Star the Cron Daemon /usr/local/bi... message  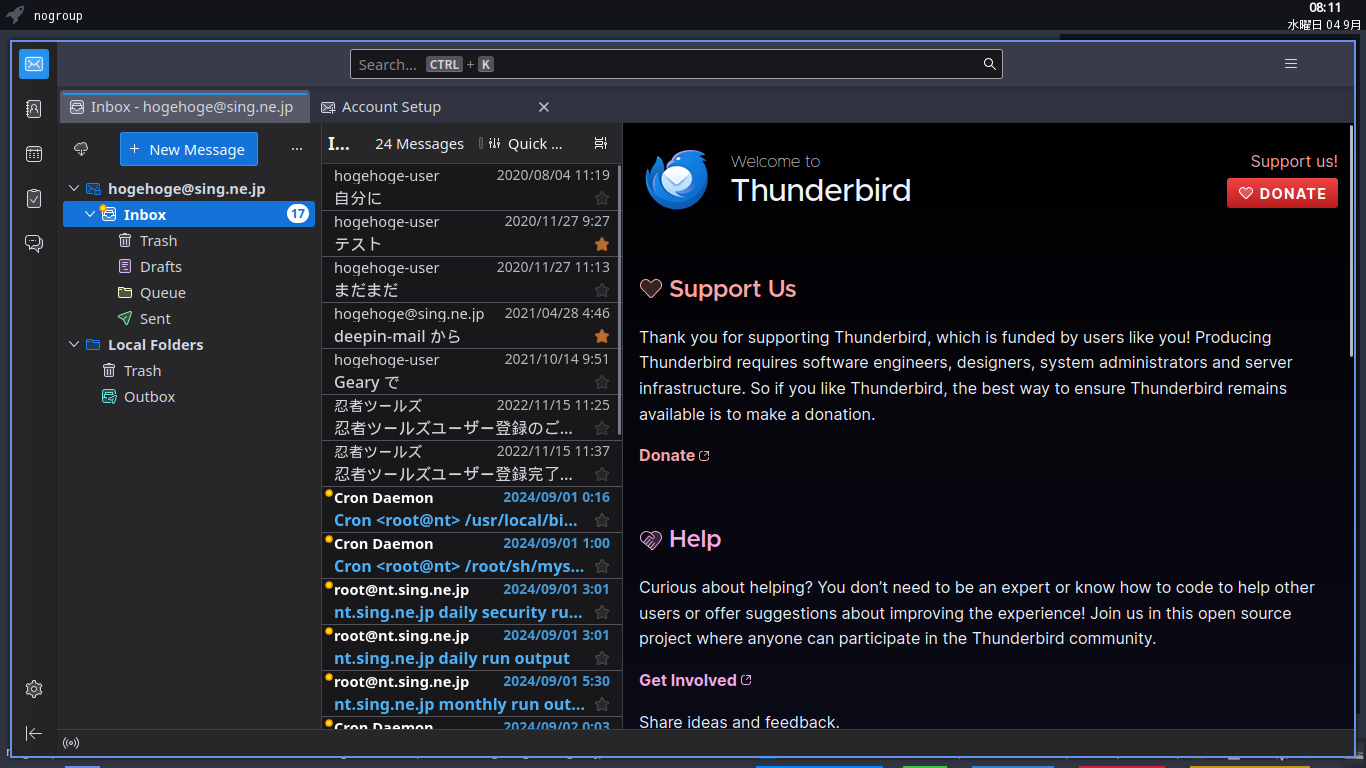(x=602, y=520)
